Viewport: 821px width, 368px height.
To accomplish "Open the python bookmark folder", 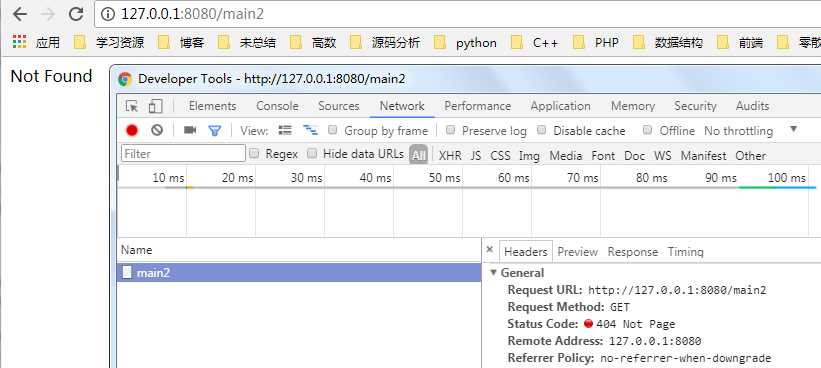I will (465, 42).
